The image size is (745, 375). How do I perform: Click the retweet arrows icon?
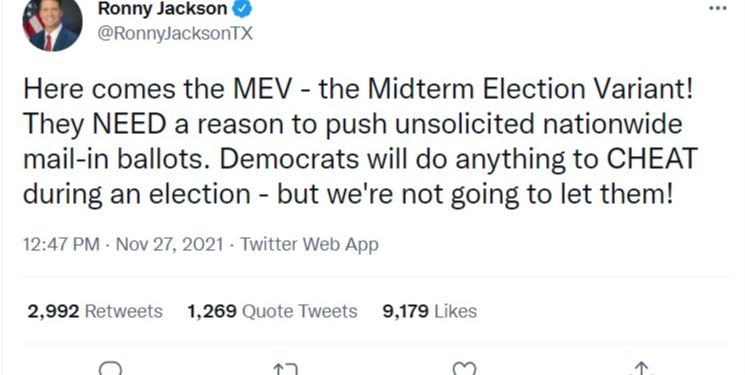(x=285, y=369)
